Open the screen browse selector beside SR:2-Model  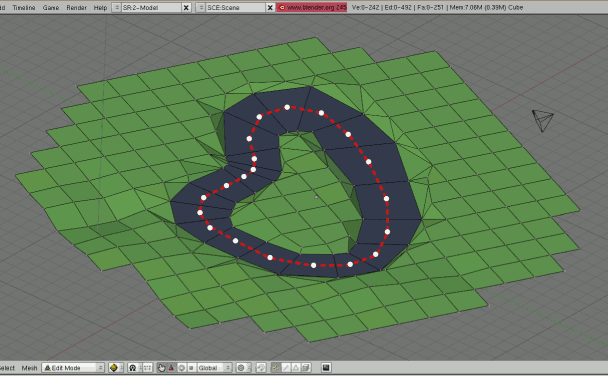pos(116,7)
